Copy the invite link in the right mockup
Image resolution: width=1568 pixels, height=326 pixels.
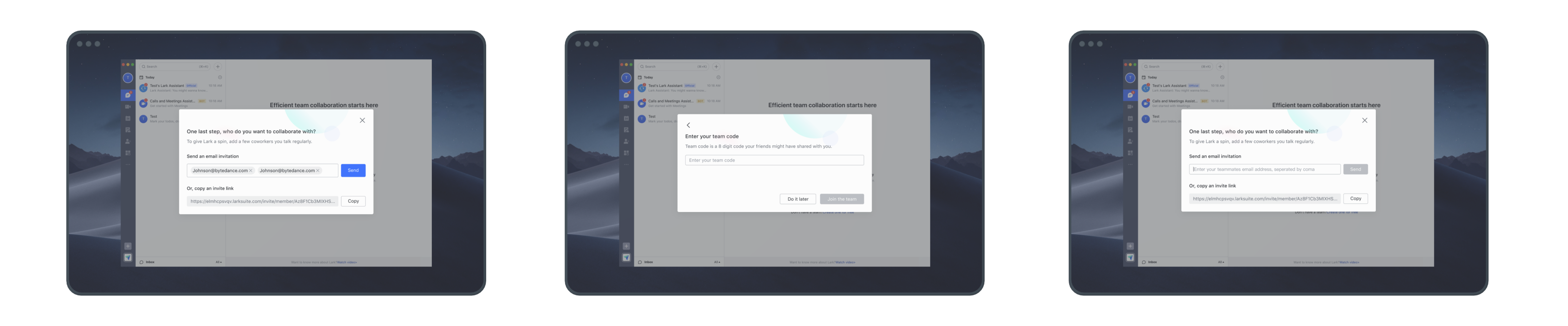pyautogui.click(x=1356, y=198)
